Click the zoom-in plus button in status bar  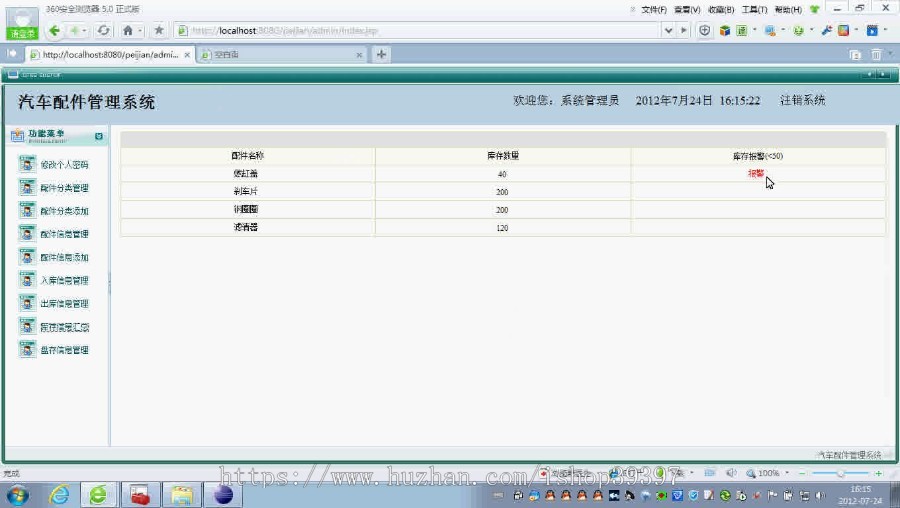[x=878, y=473]
